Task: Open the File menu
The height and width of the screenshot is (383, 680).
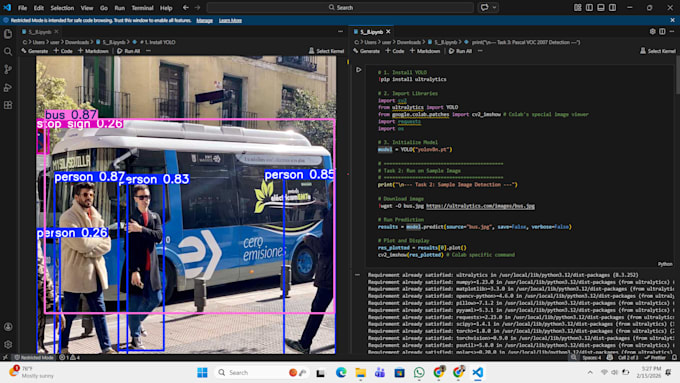Action: [23, 8]
